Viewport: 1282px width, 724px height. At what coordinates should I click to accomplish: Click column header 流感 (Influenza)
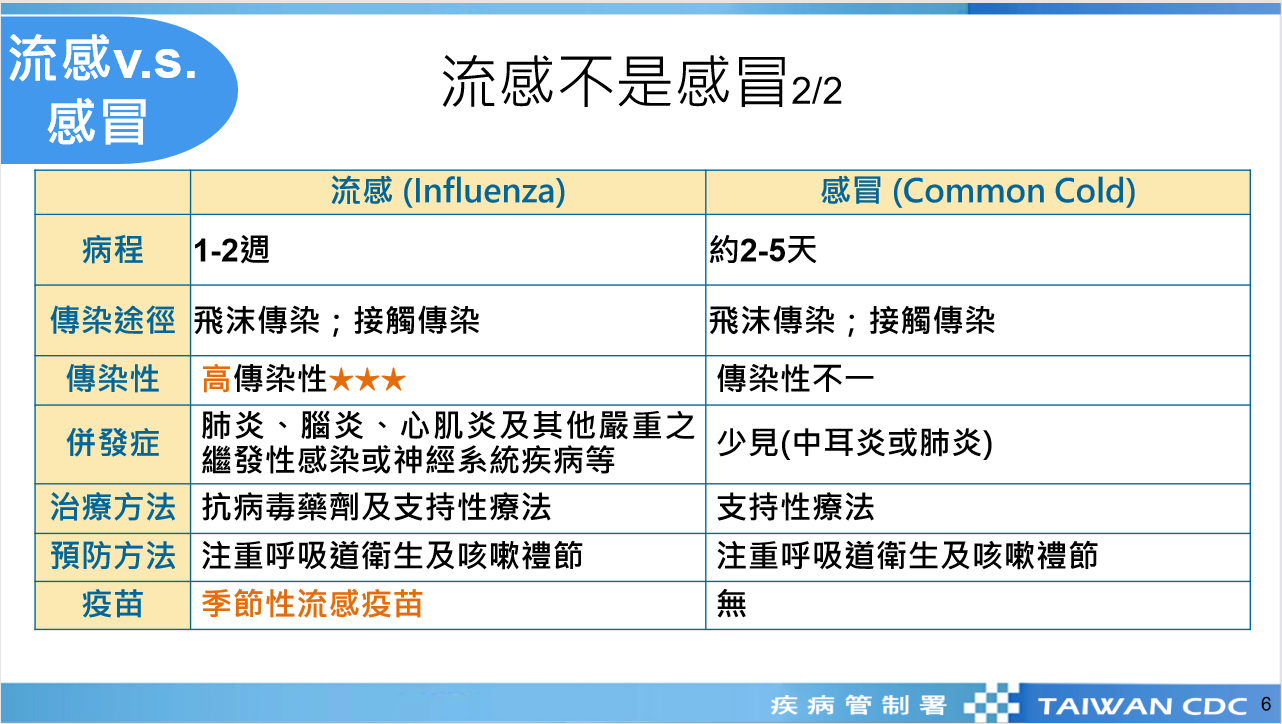[448, 192]
